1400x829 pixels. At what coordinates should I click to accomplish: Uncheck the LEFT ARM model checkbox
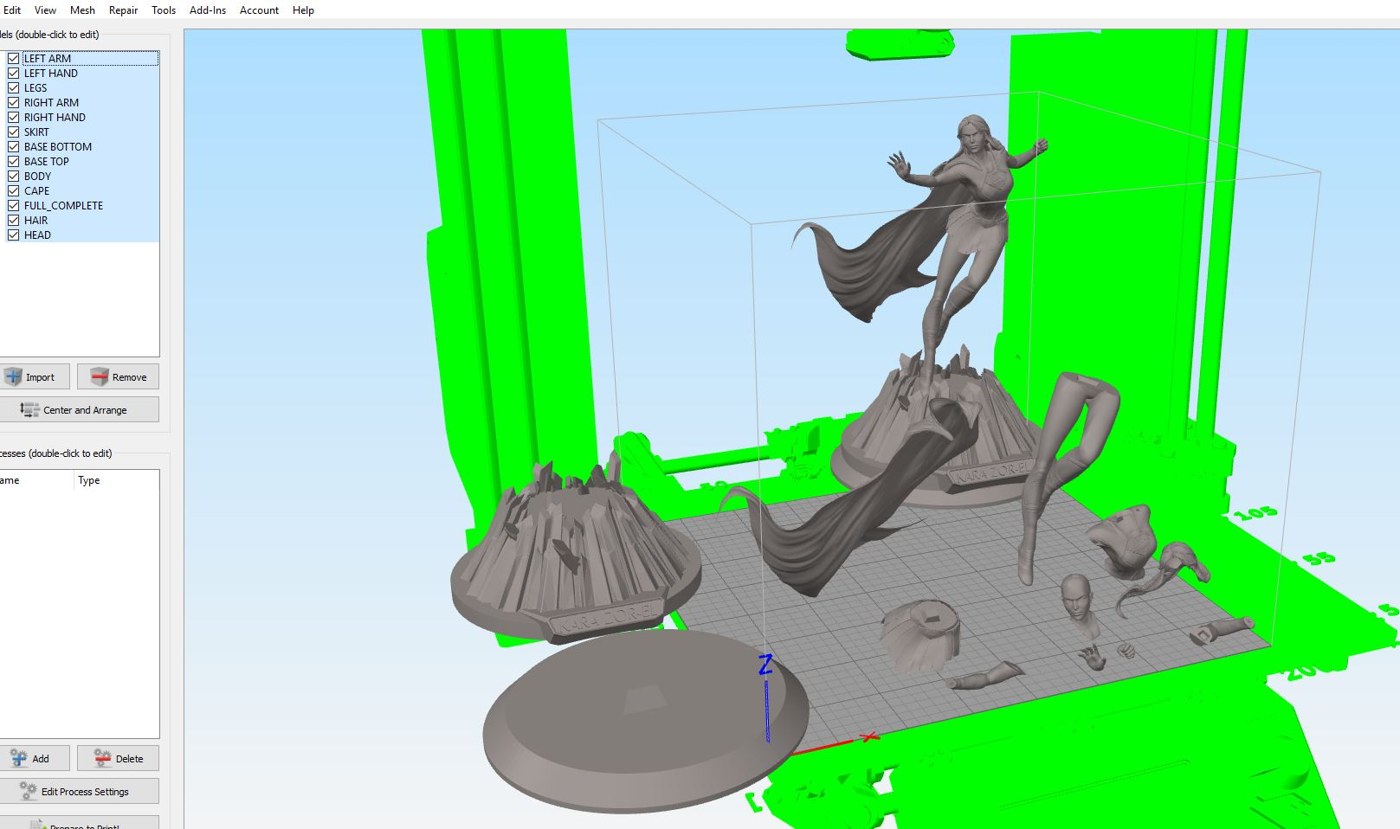coord(13,58)
